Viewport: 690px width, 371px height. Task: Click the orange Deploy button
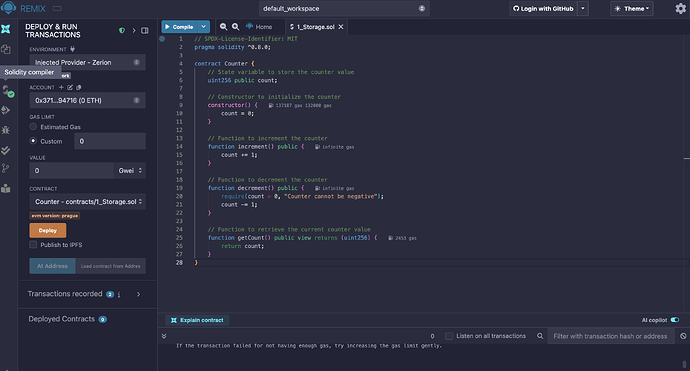[x=48, y=230]
